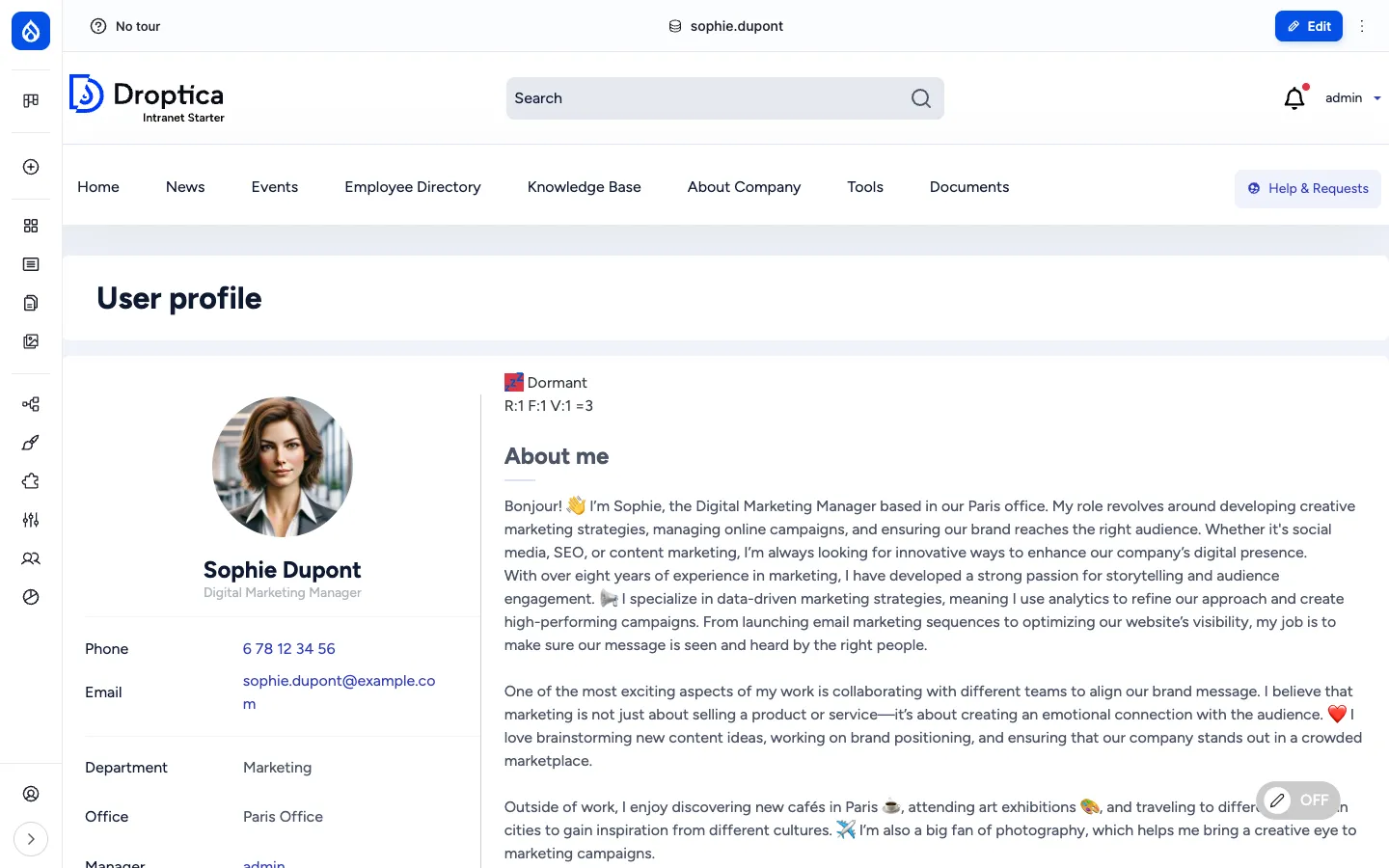1389x868 pixels.
Task: Click the No tour help icon
Action: (98, 26)
